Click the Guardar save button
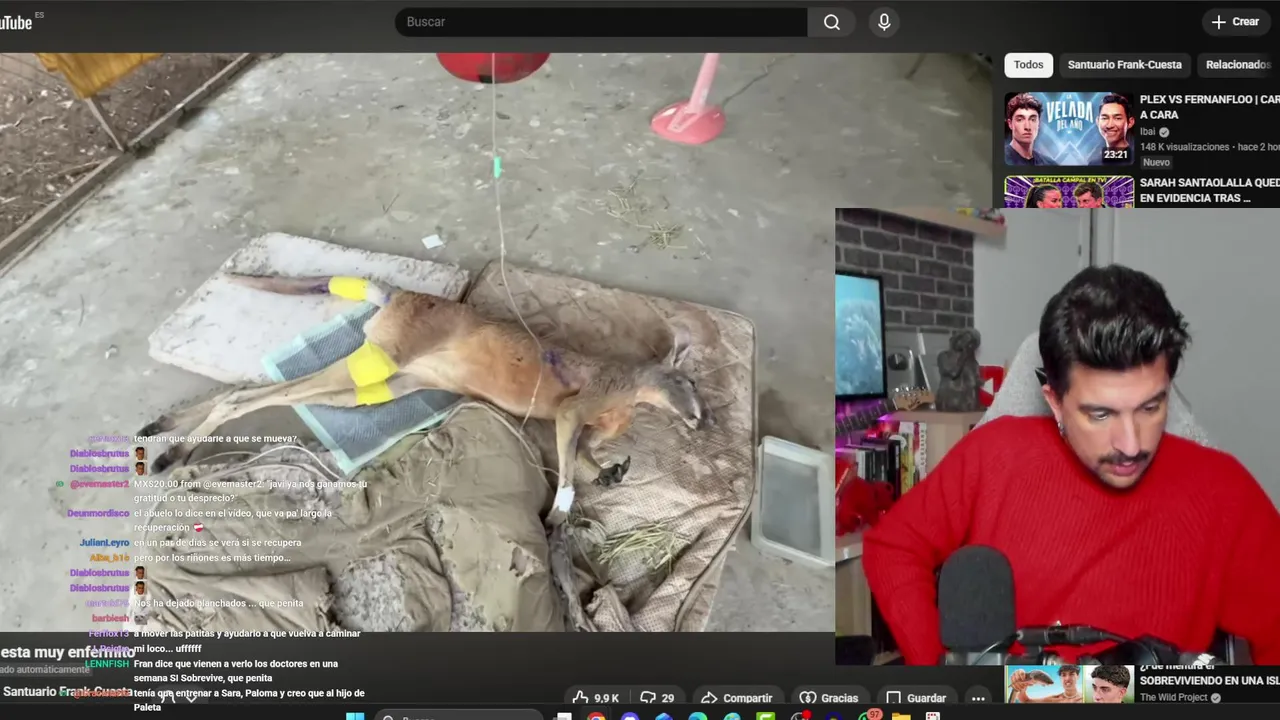This screenshot has width=1280, height=720. coord(916,698)
